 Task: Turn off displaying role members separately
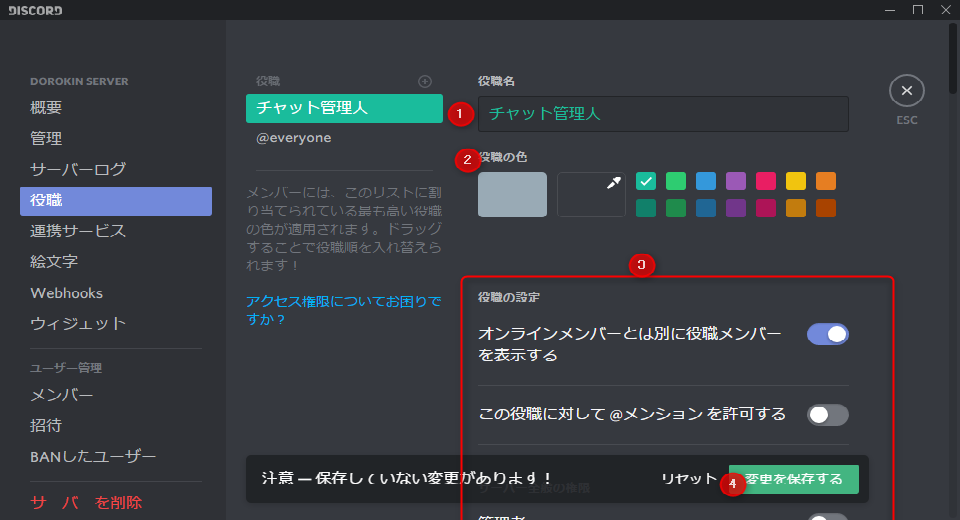tap(828, 334)
